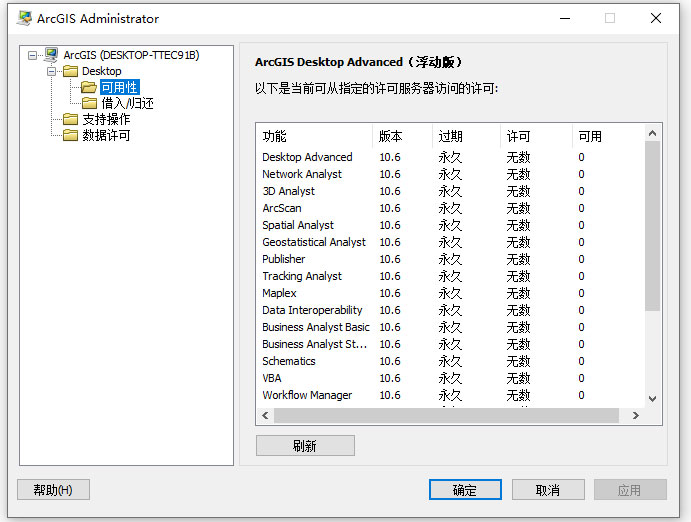
Task: Click the ArcGIS Administrator title bar icon
Action: coord(25,18)
